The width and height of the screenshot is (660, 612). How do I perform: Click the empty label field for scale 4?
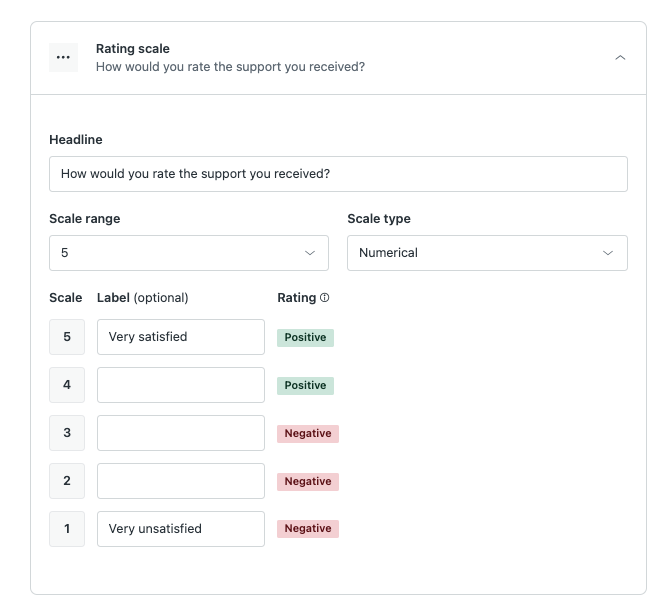tap(181, 385)
